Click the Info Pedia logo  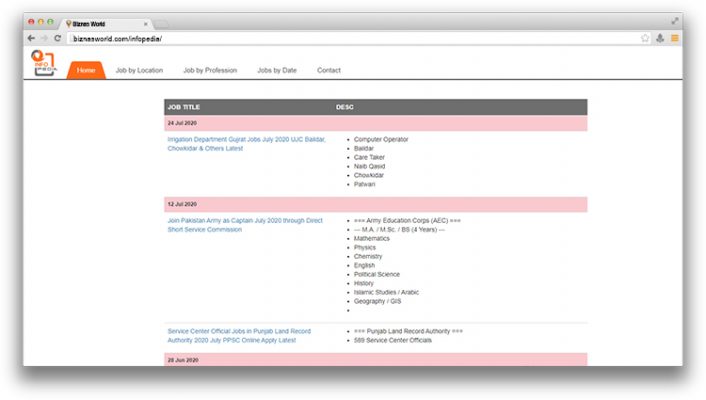pos(44,61)
